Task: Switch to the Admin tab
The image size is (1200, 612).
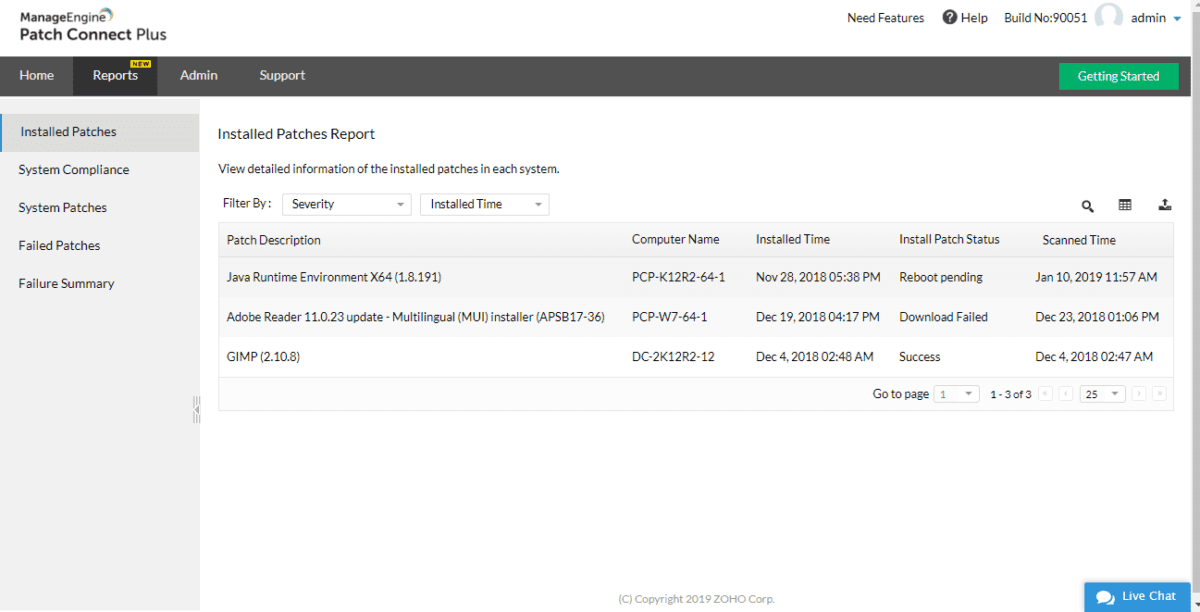Action: click(198, 75)
